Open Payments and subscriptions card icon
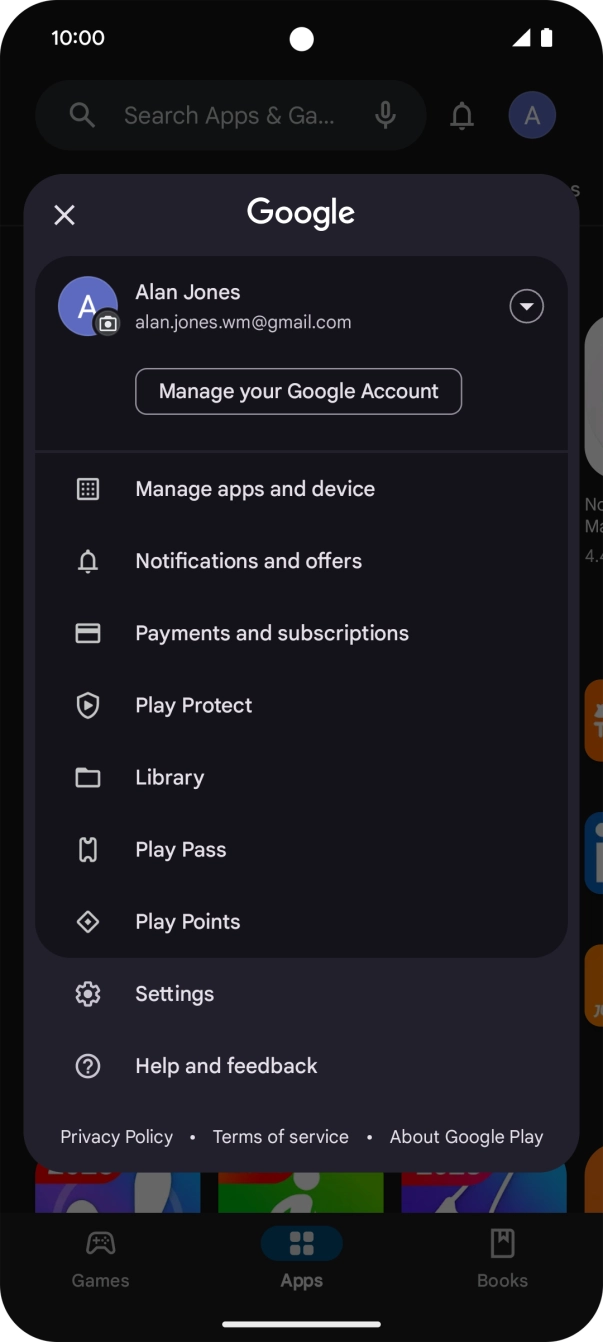 click(88, 634)
